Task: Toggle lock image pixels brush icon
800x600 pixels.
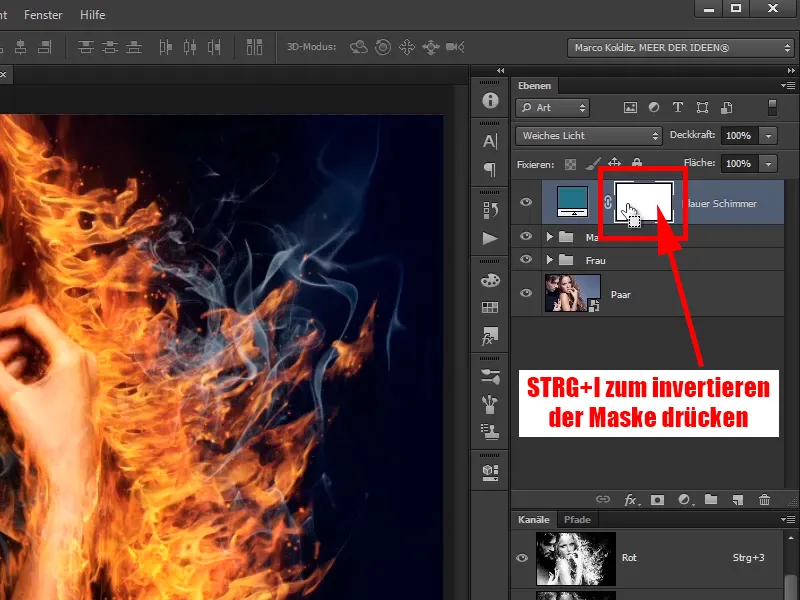Action: 592,164
